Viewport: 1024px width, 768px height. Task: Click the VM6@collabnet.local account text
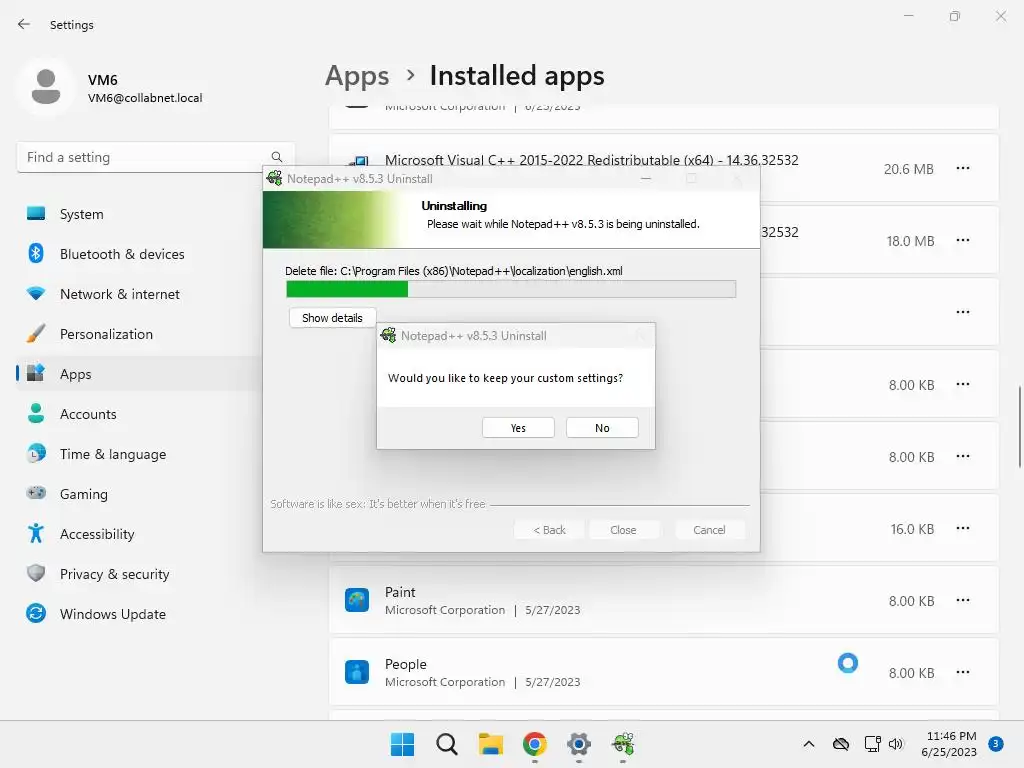pyautogui.click(x=145, y=98)
